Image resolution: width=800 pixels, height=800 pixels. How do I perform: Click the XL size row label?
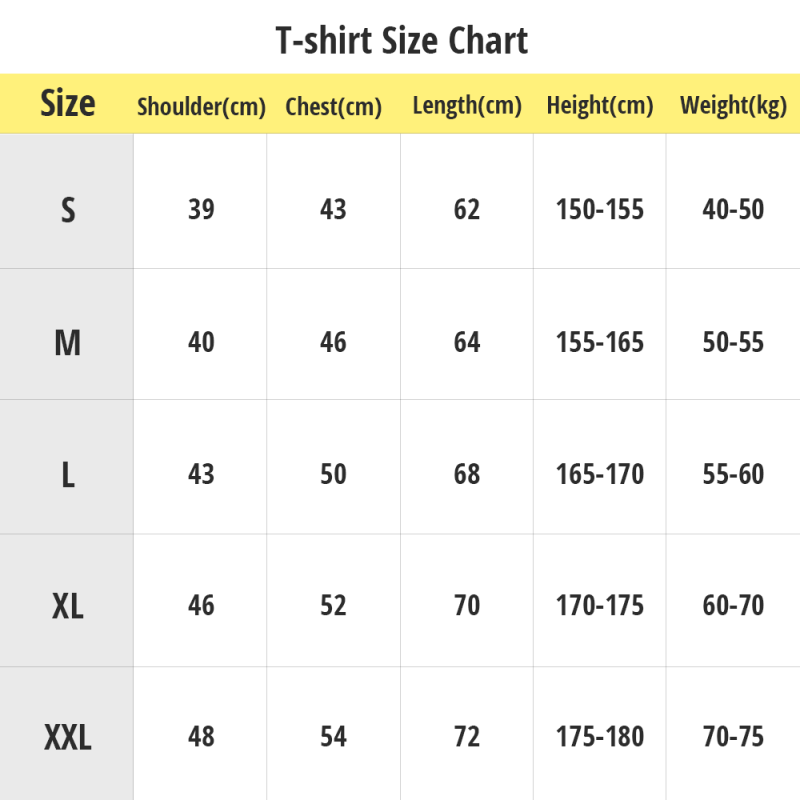(x=67, y=606)
